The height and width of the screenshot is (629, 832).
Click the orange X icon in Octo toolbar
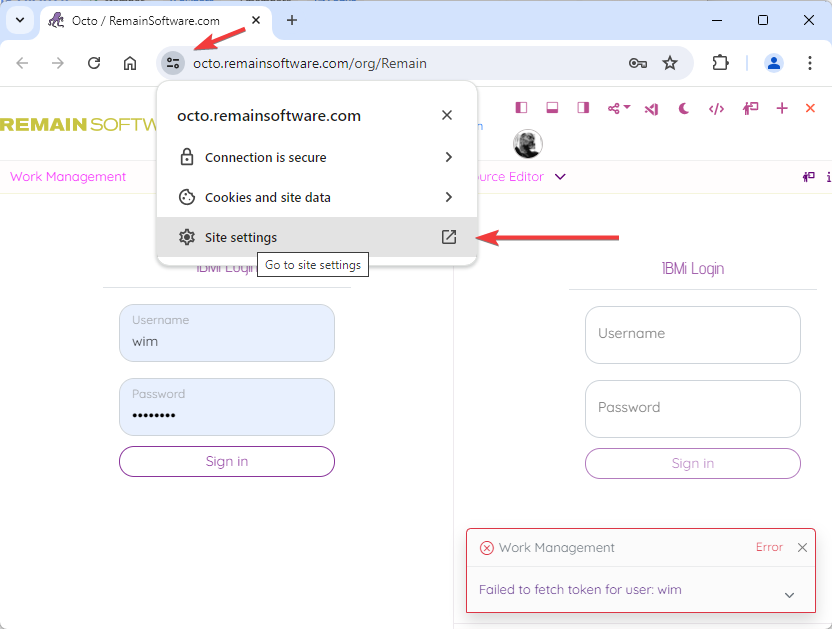point(810,108)
